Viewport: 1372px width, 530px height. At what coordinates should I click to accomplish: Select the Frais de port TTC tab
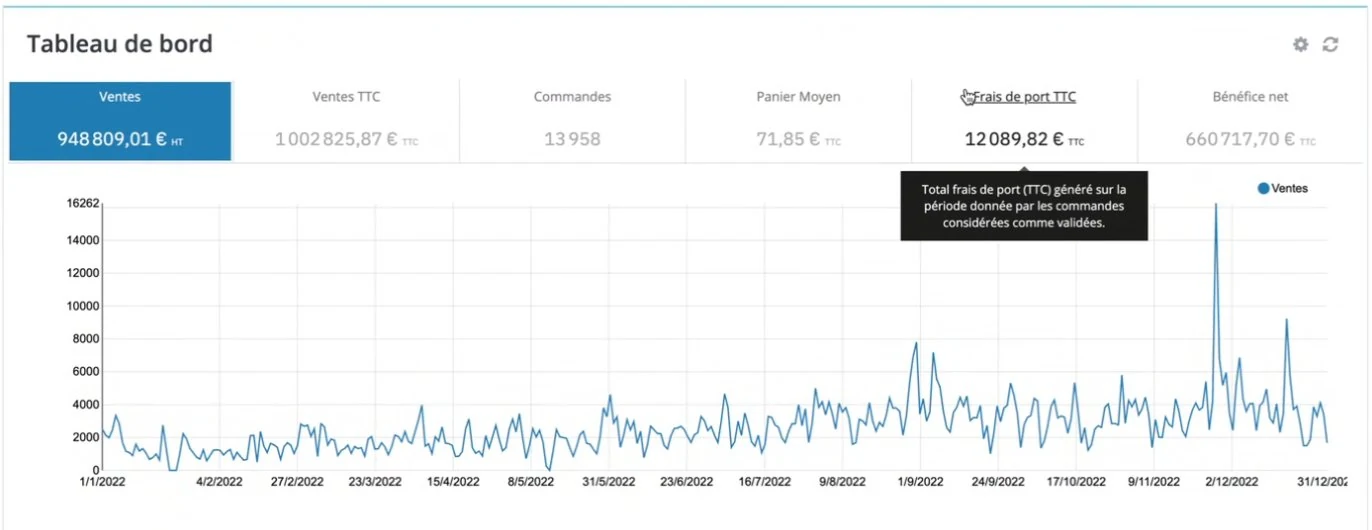1024,121
